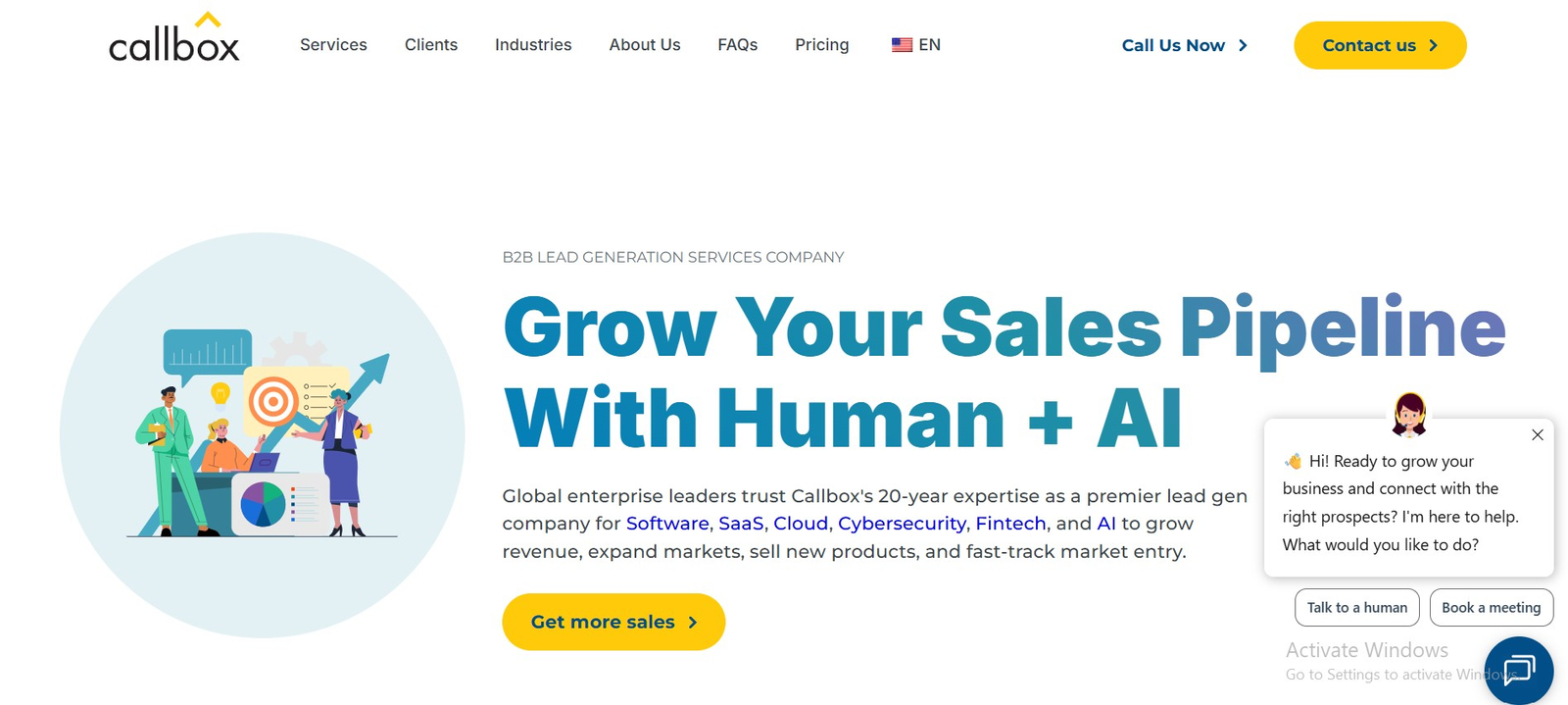Select Book a meeting option
1568x705 pixels.
click(x=1491, y=608)
